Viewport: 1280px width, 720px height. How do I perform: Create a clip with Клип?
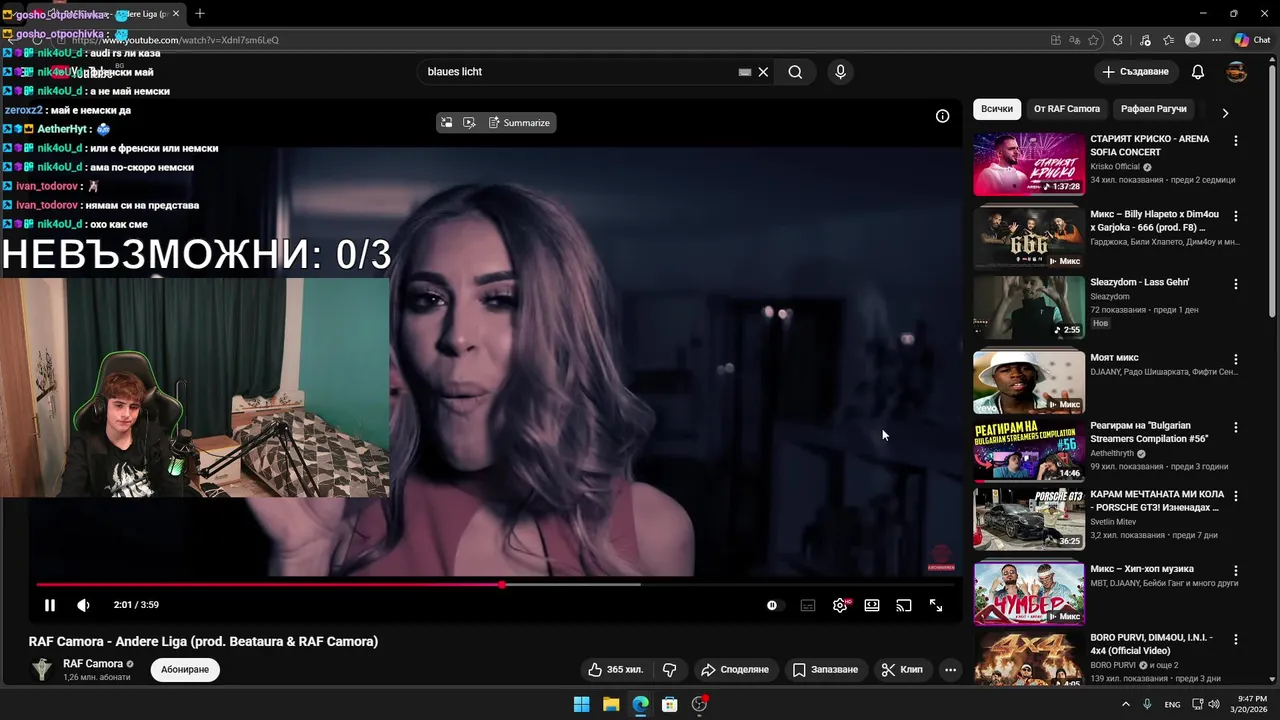click(902, 669)
